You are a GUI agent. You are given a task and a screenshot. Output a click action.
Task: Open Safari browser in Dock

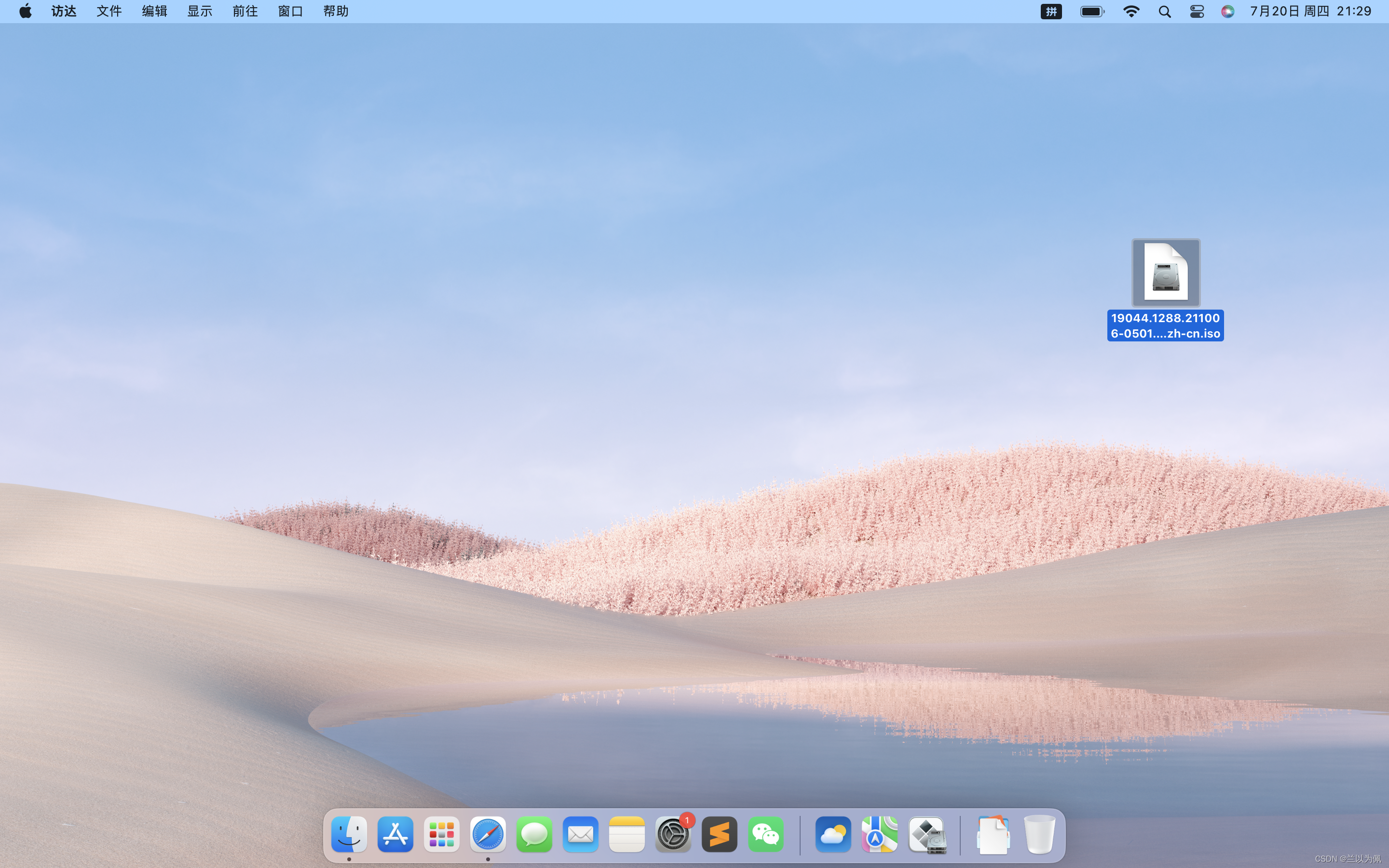pyautogui.click(x=488, y=834)
